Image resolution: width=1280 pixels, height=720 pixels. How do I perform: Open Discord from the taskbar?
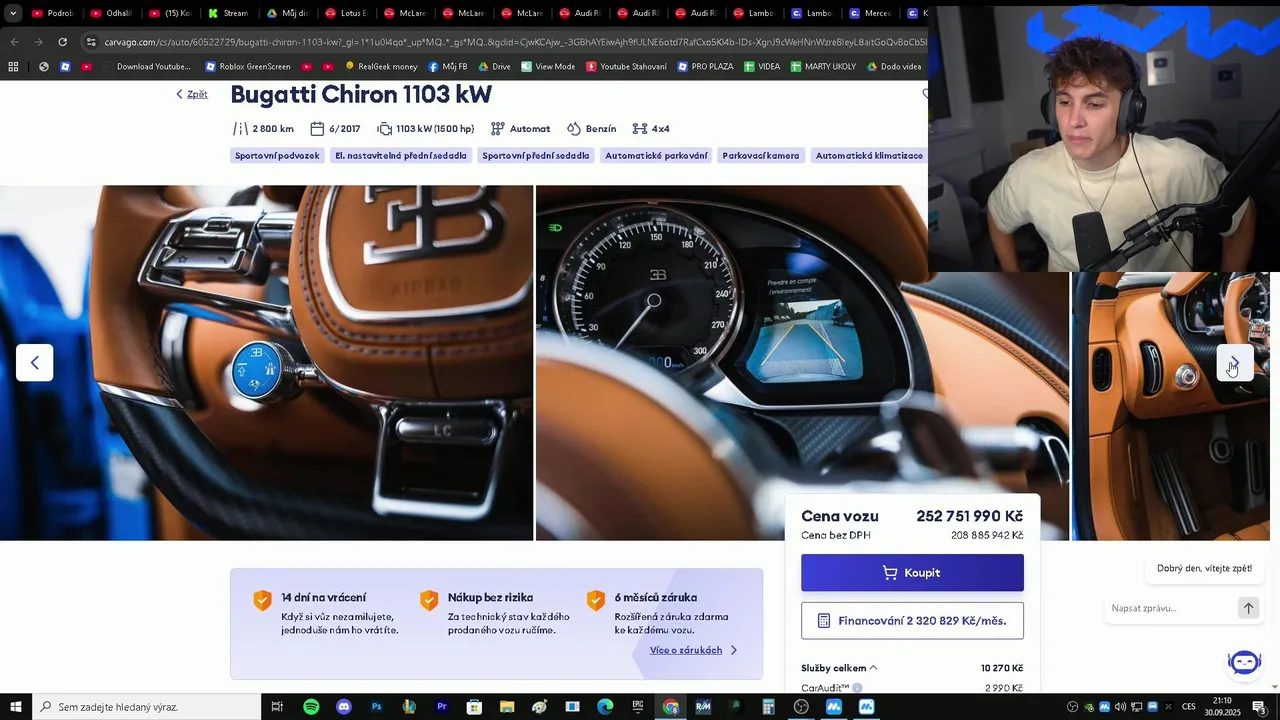pyautogui.click(x=344, y=707)
